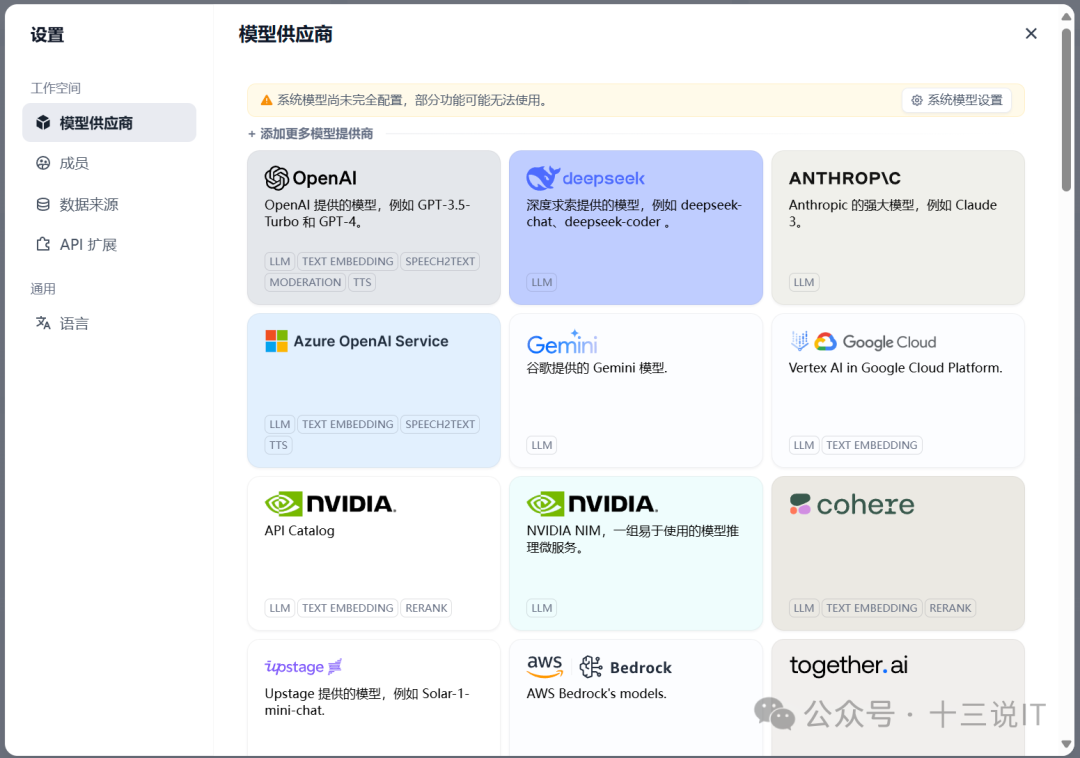Click the warning triangle icon in the banner
Viewport: 1080px width, 758px height.
click(x=267, y=101)
